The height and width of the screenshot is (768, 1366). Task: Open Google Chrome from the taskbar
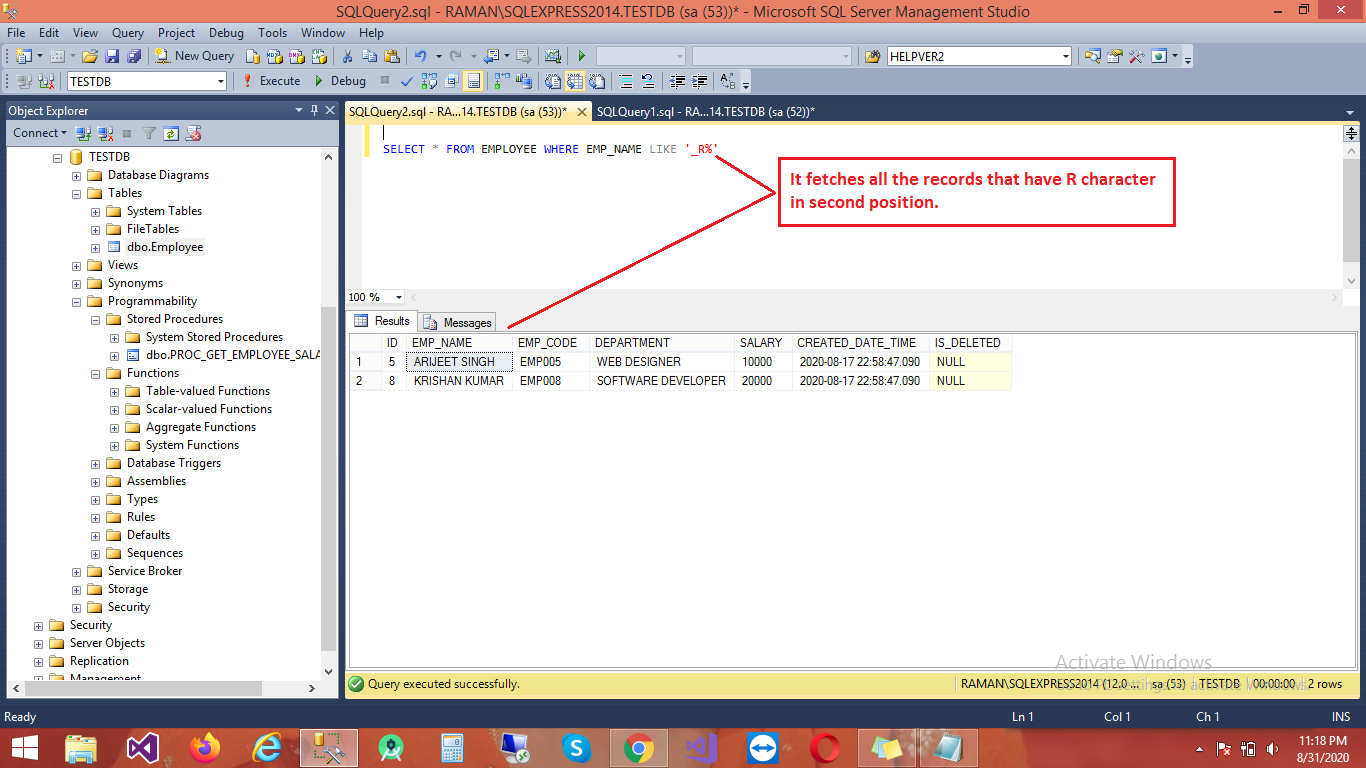coord(638,747)
